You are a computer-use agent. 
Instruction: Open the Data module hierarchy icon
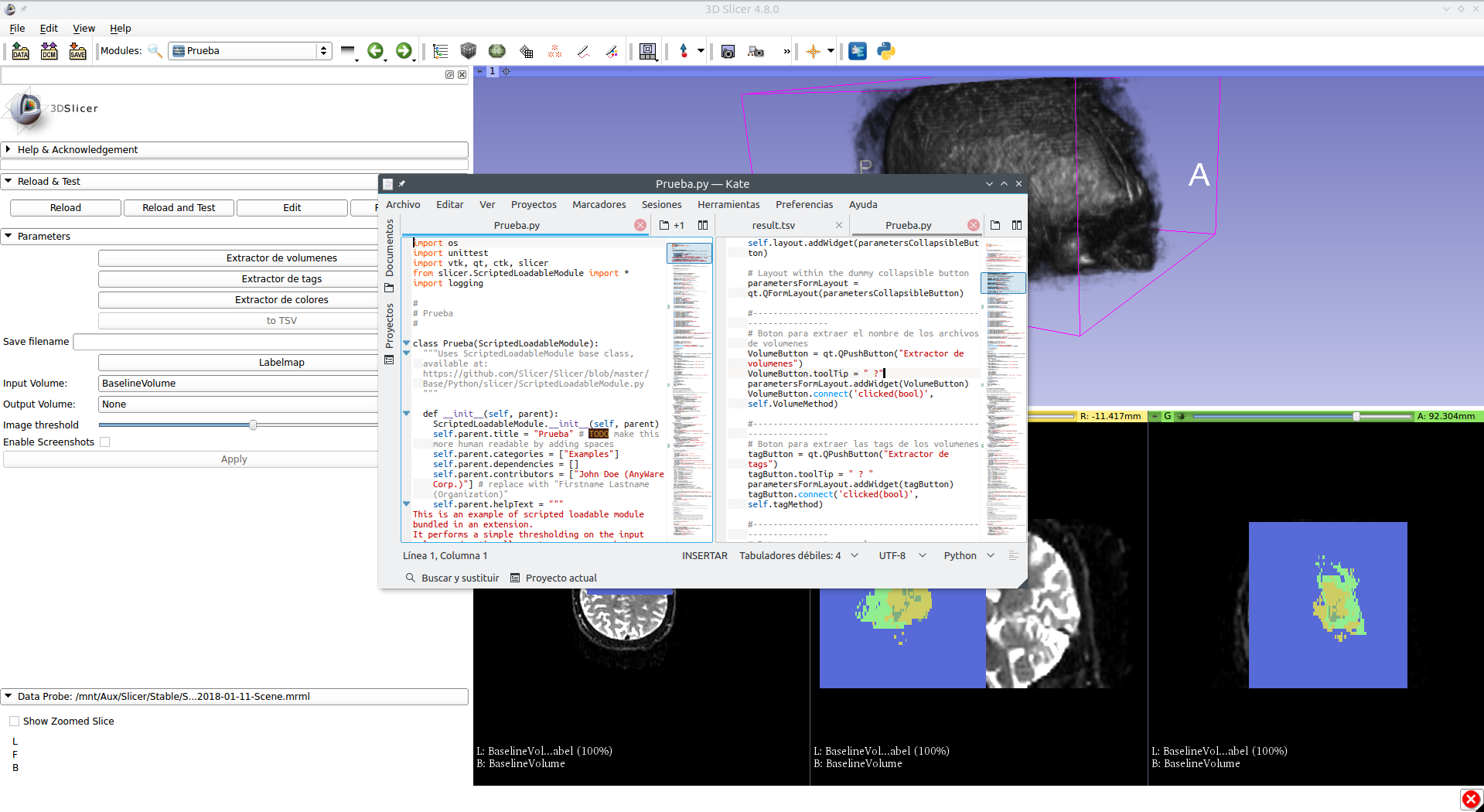(x=441, y=51)
